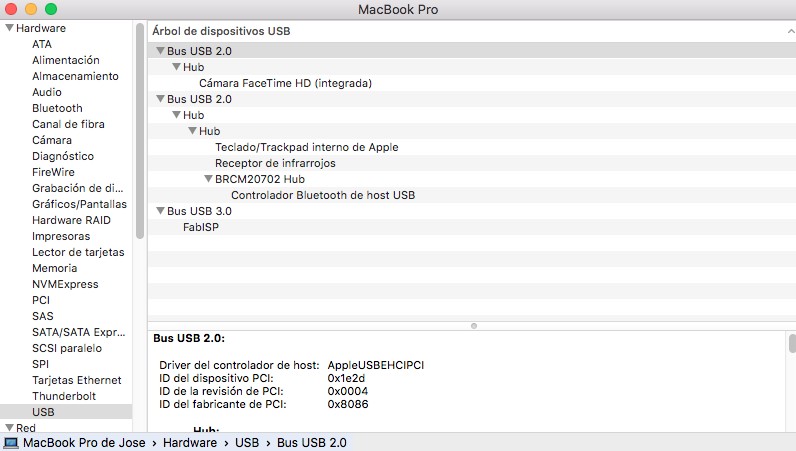Collapse the Hub containing Teclado/Trackpad interno
This screenshot has height=451, width=796.
[192, 131]
